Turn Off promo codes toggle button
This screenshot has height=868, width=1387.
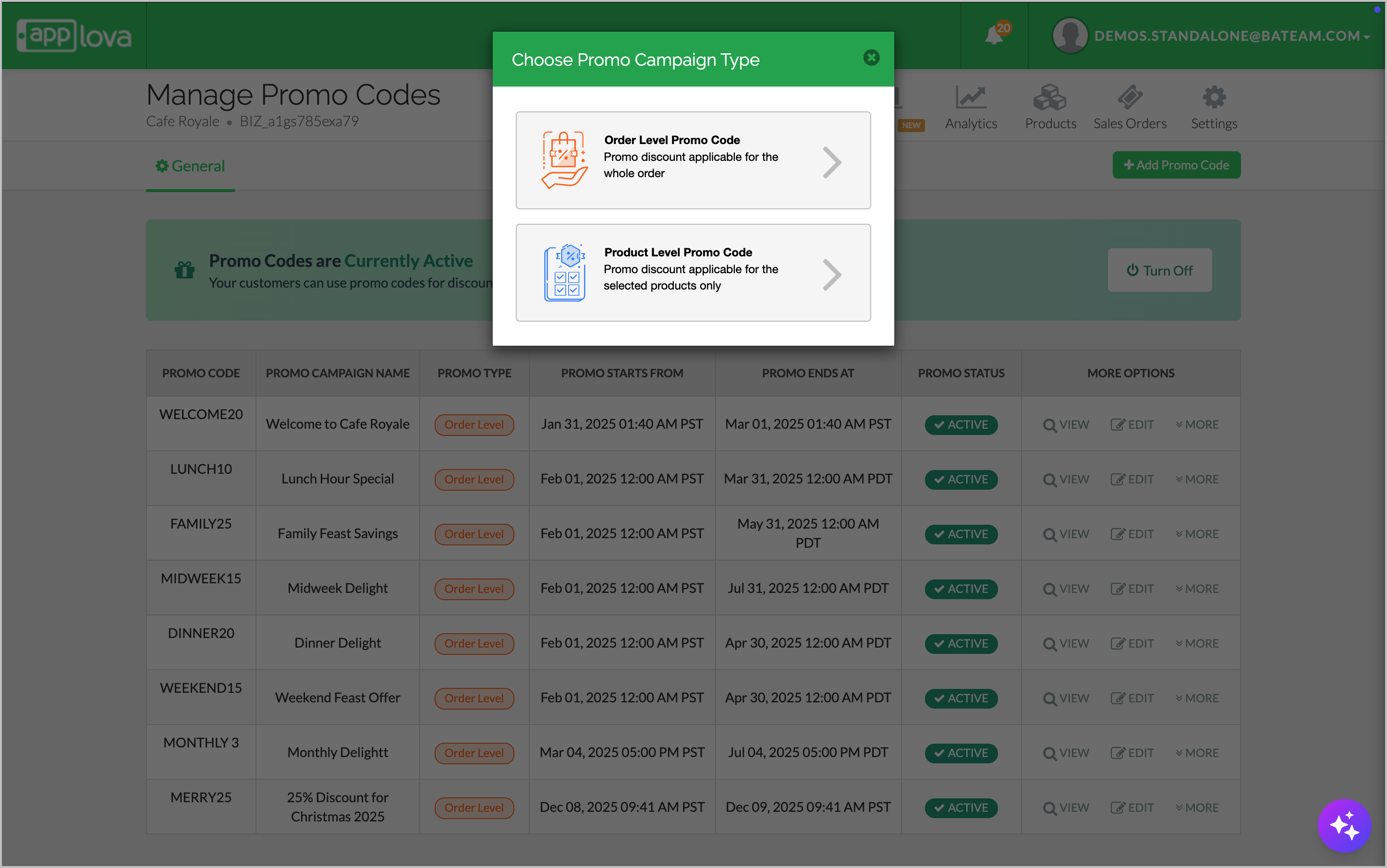[1159, 270]
